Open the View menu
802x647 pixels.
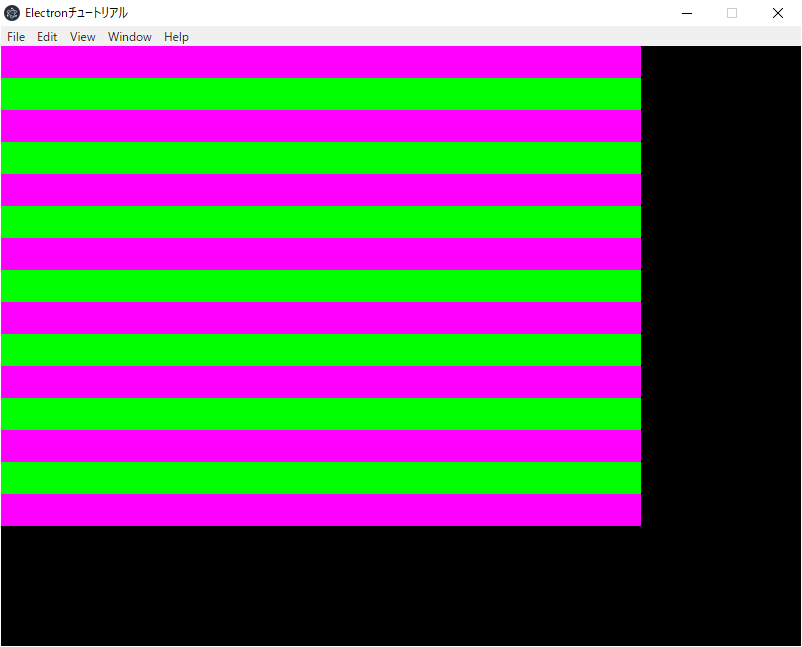click(82, 36)
